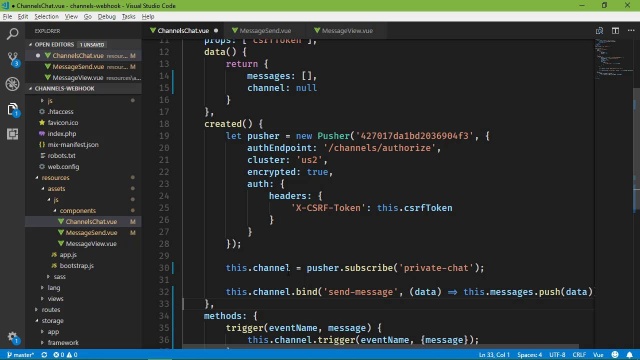Change the Spaces: 4 indentation setting

click(529, 355)
